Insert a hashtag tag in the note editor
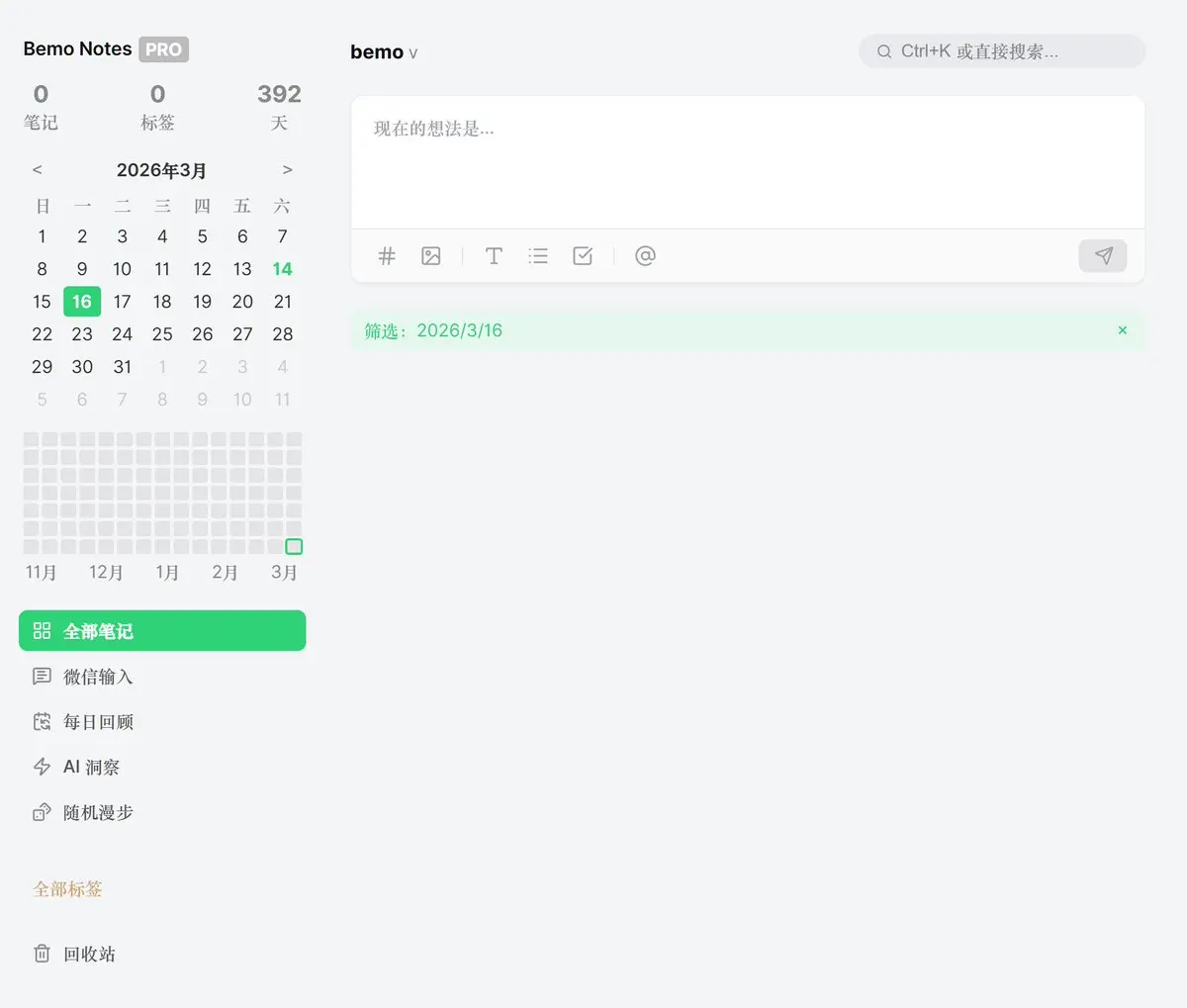The image size is (1187, 1008). [x=387, y=256]
